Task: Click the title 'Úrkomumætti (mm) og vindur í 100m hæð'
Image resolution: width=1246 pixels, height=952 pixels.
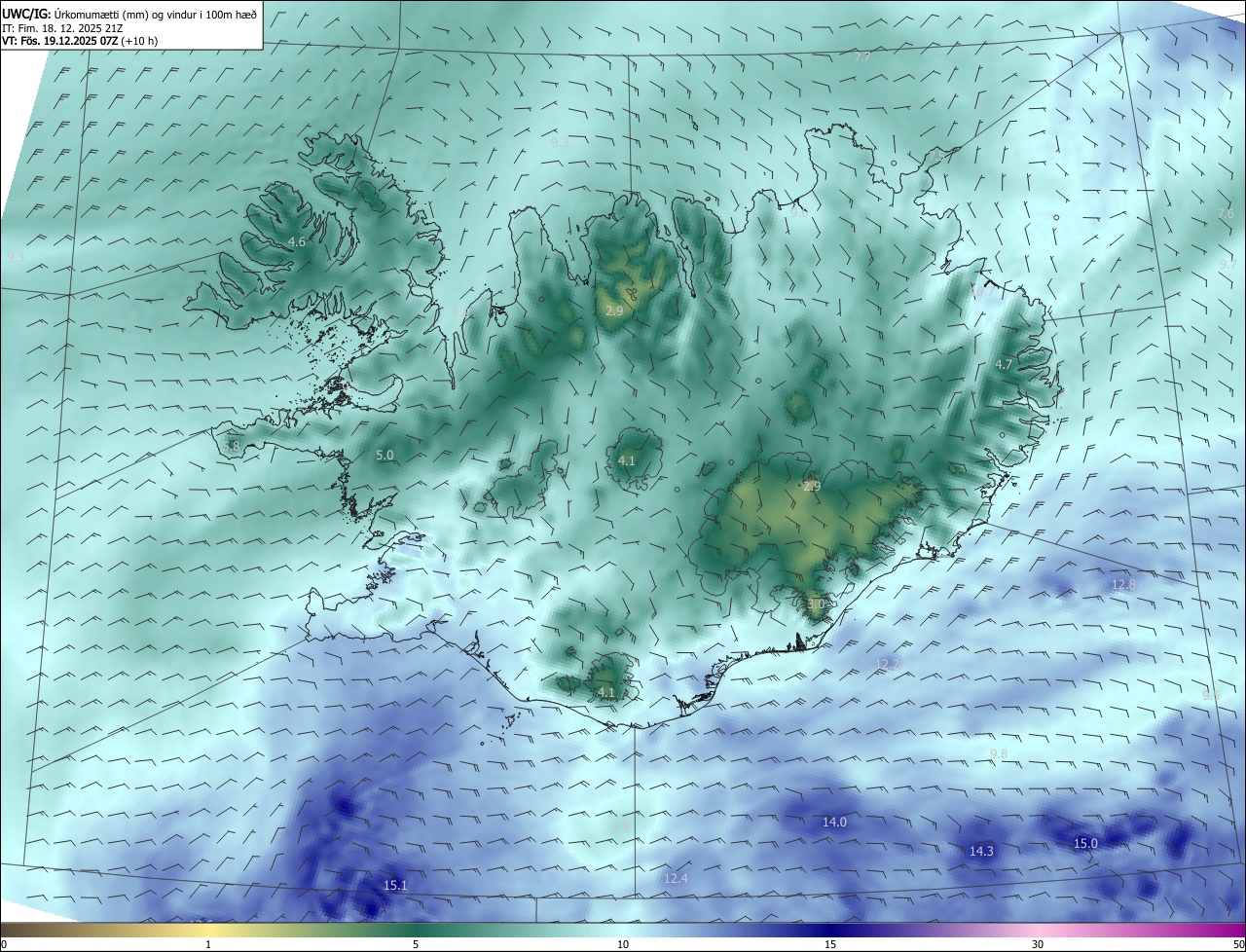Action: [156, 14]
